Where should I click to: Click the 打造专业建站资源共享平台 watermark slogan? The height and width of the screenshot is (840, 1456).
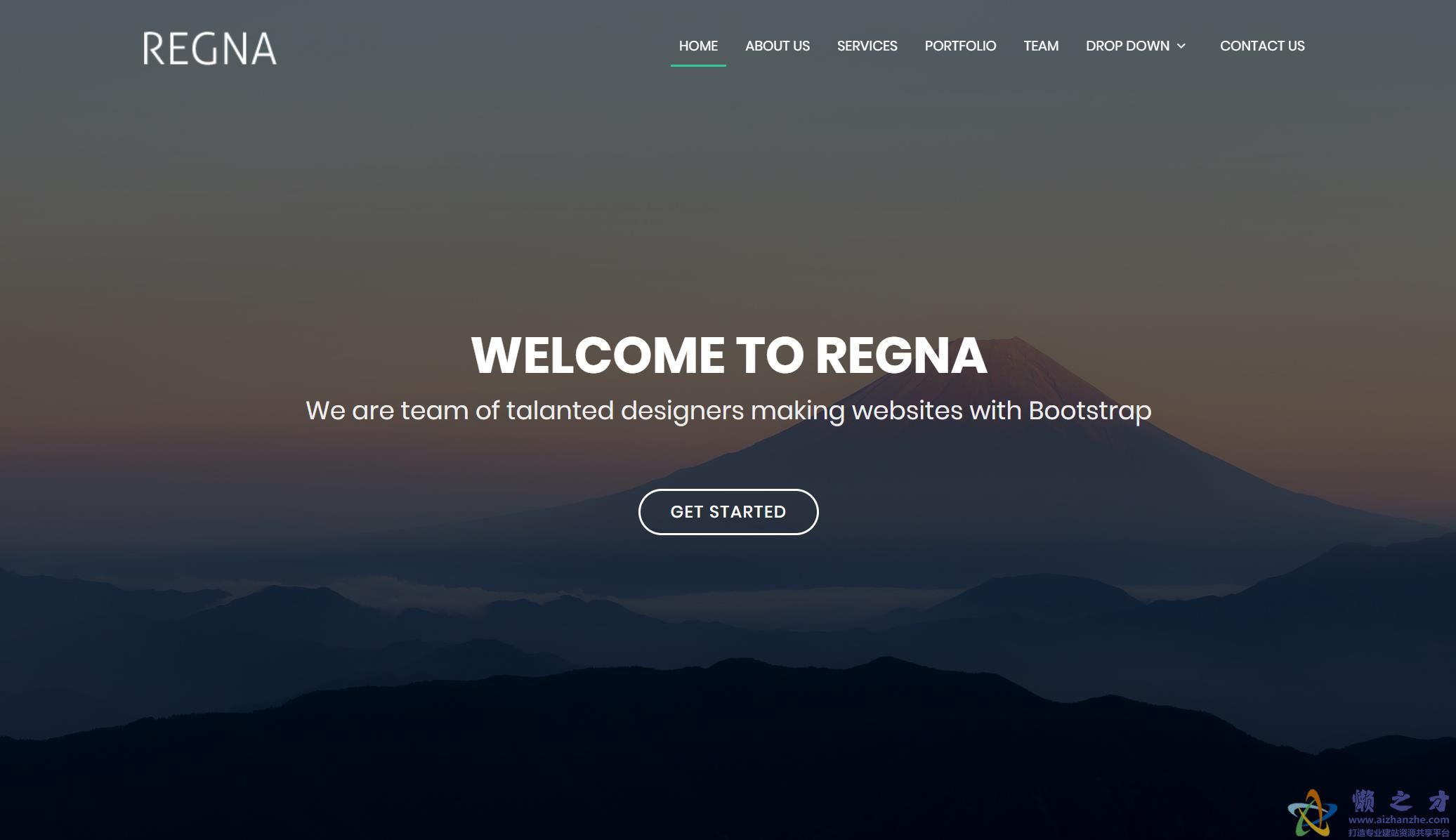1398,832
